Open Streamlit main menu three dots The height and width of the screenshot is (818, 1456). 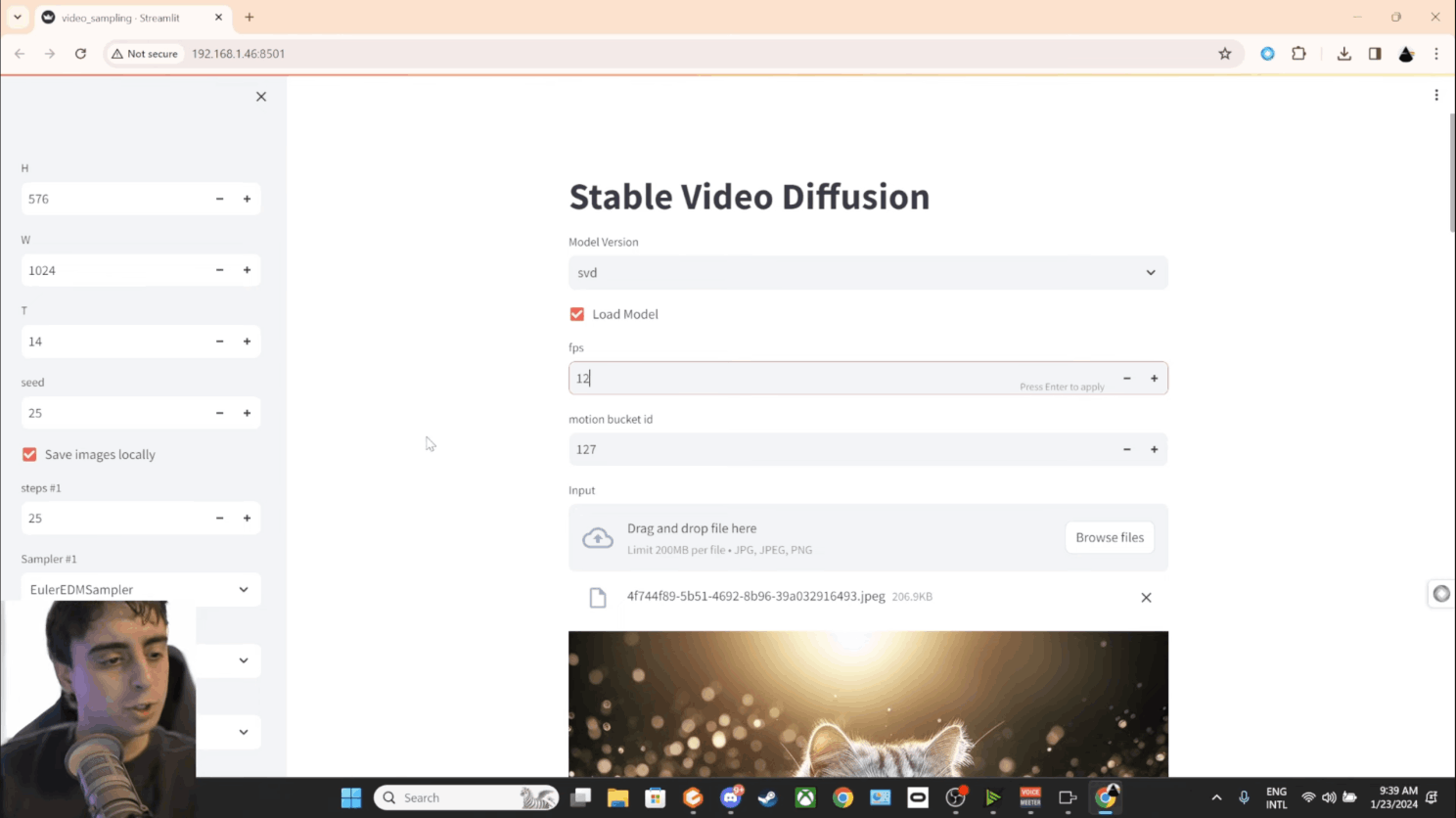point(1436,95)
